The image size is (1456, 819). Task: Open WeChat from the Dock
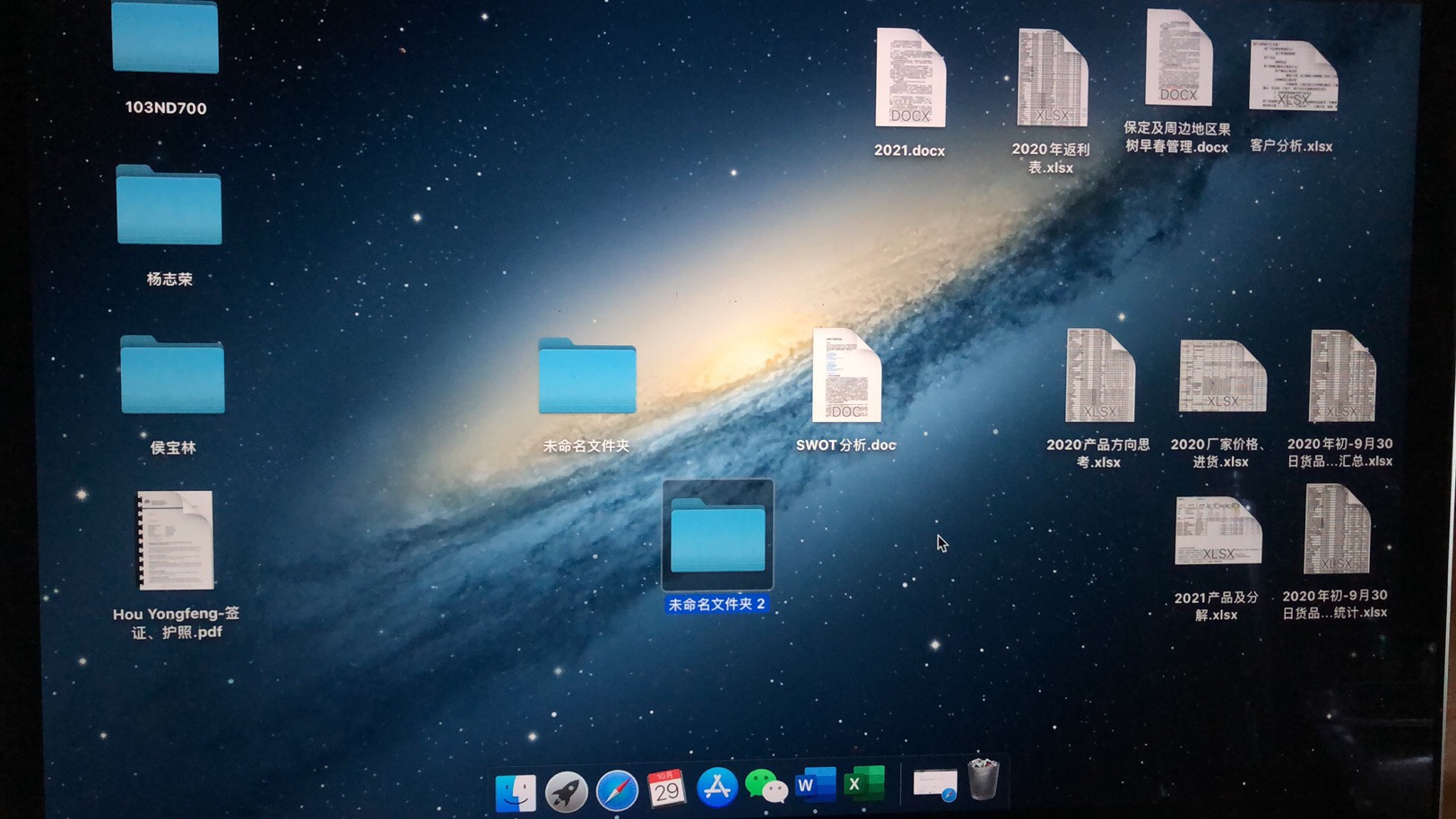[x=766, y=786]
